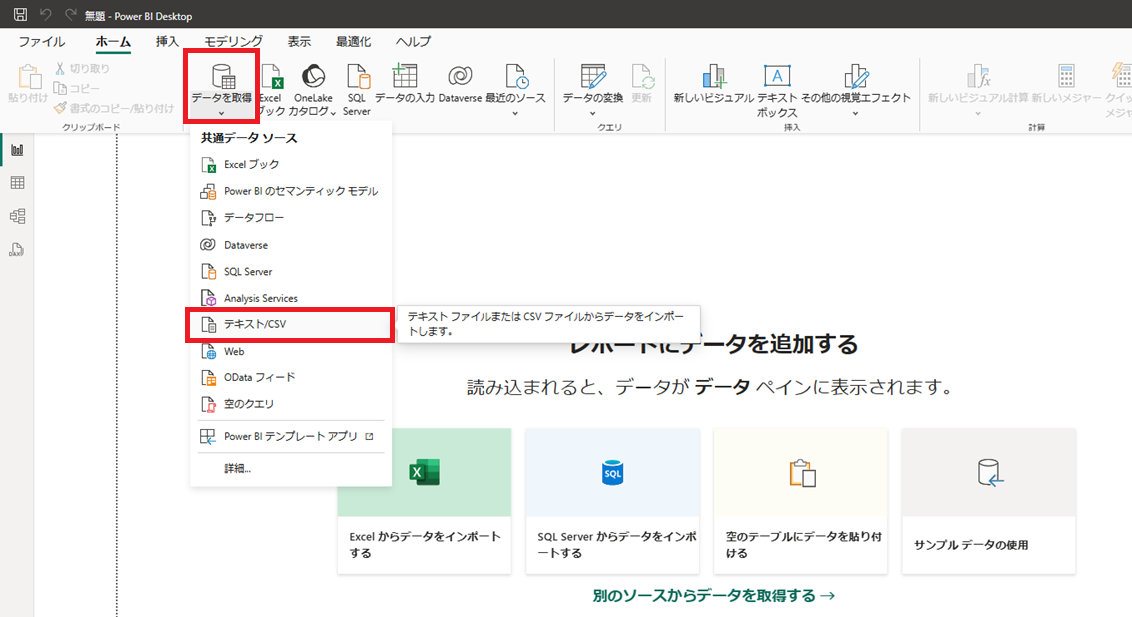Viewport: 1132px width, 617px height.
Task: Click the Save icon in title bar
Action: click(x=20, y=14)
